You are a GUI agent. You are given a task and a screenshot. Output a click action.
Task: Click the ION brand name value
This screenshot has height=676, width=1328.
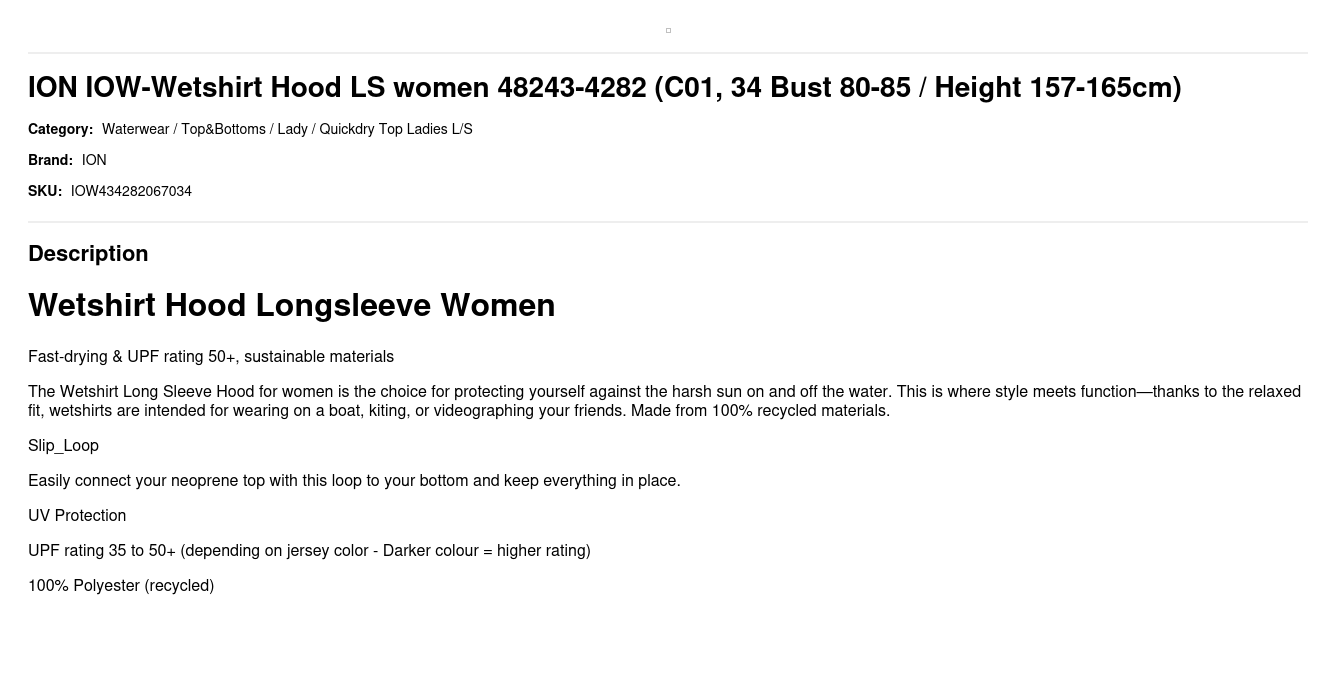[x=94, y=160]
